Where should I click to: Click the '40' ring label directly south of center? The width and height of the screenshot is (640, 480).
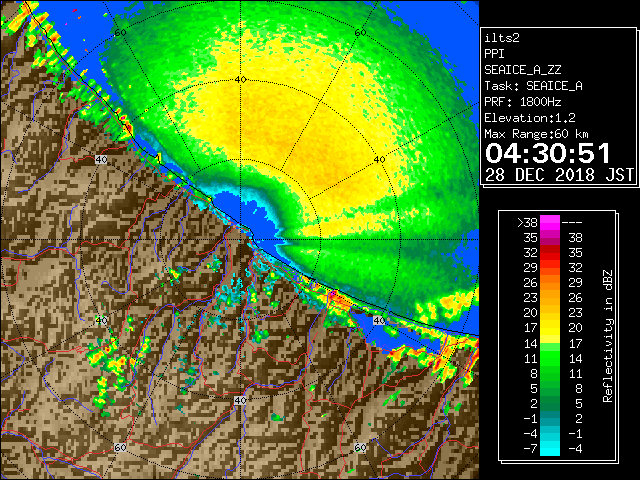click(240, 400)
